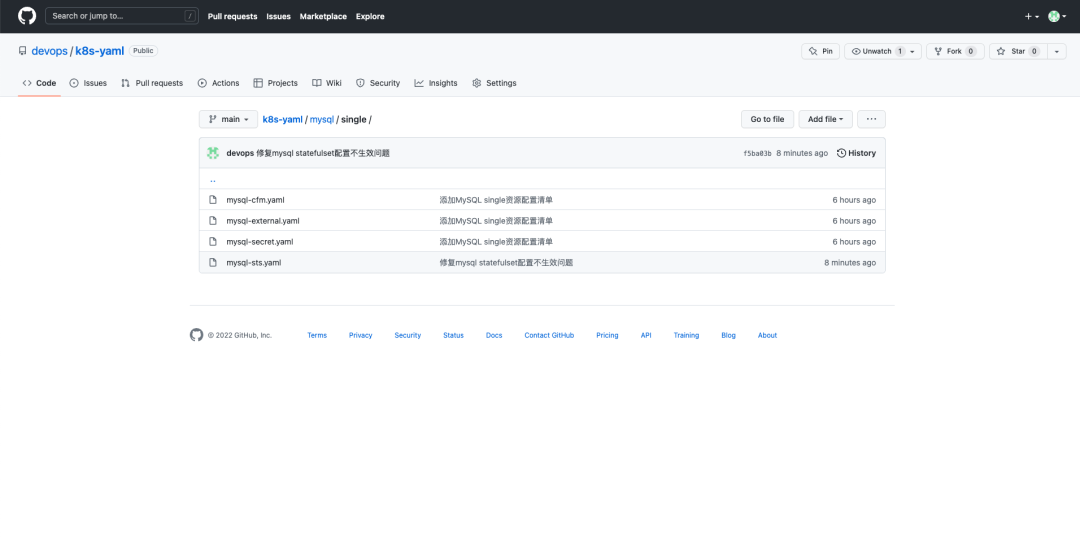This screenshot has height=541, width=1080.
Task: Open commit message on mysql-sts.yaml row
Action: pos(506,263)
